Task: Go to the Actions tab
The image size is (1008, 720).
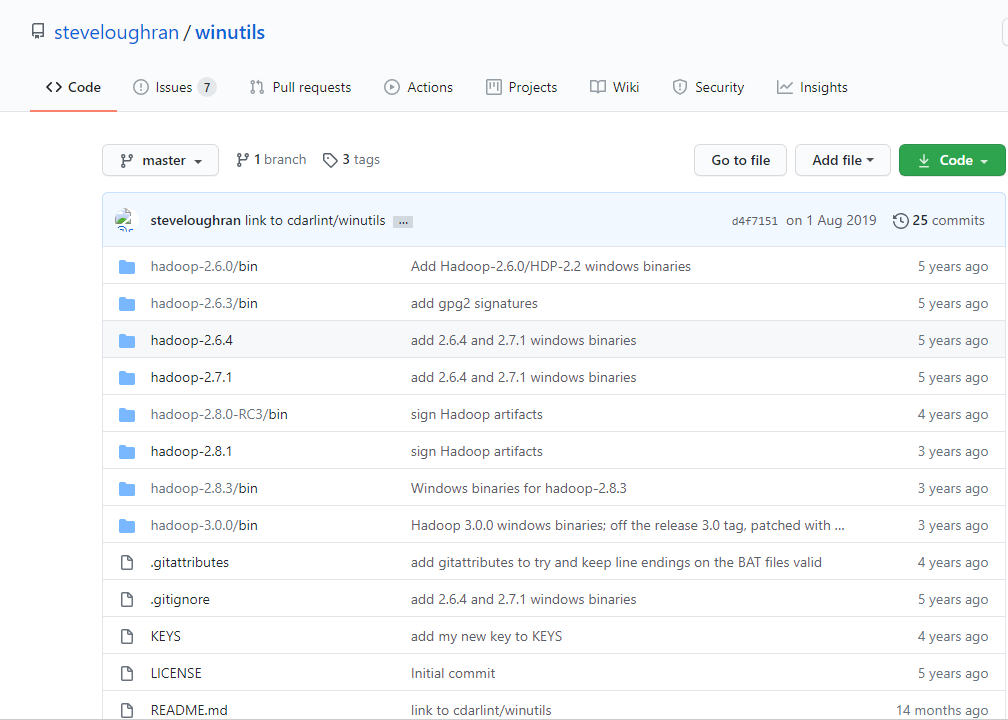Action: 418,87
